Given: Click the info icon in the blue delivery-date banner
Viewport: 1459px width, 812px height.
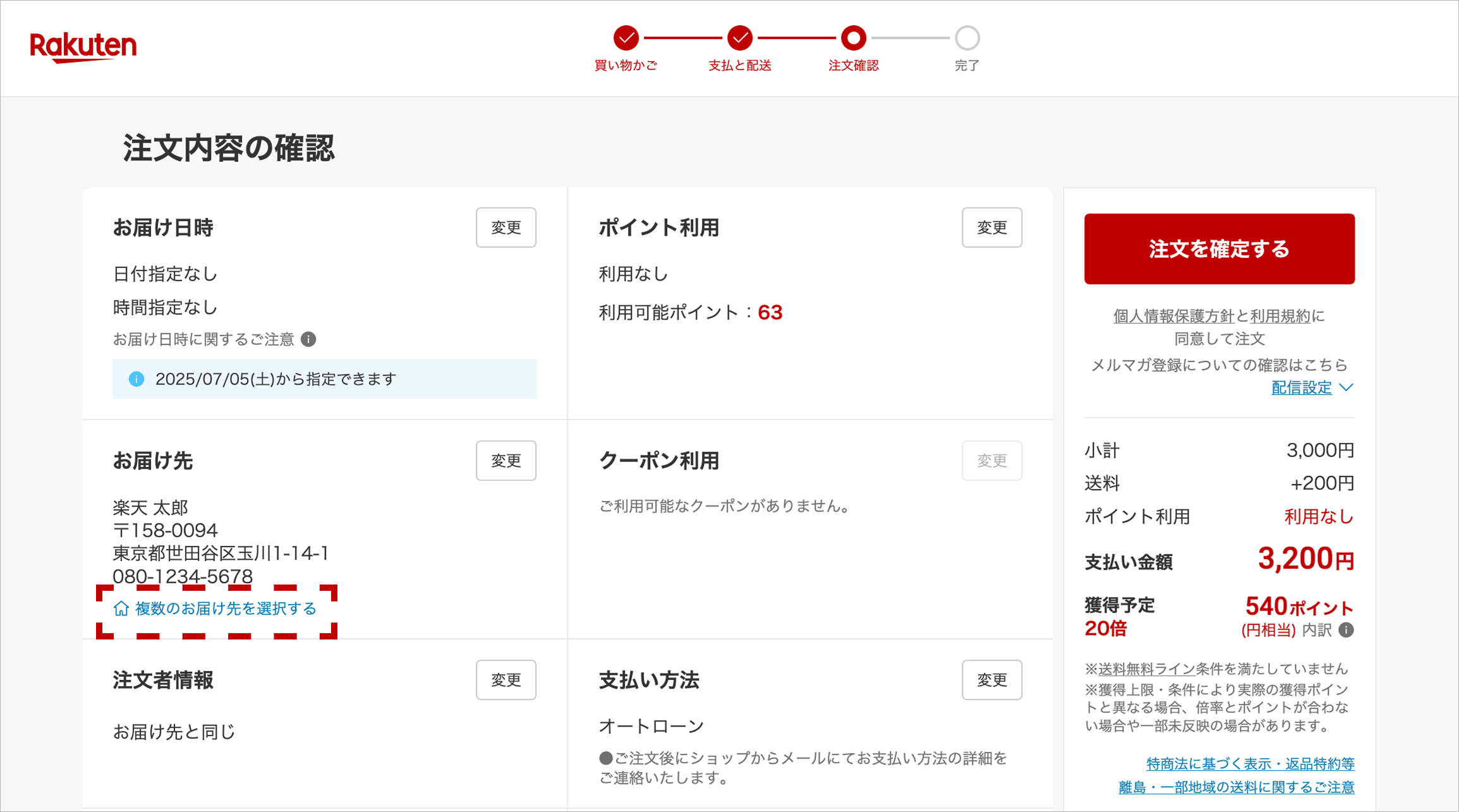Looking at the screenshot, I should pos(136,379).
